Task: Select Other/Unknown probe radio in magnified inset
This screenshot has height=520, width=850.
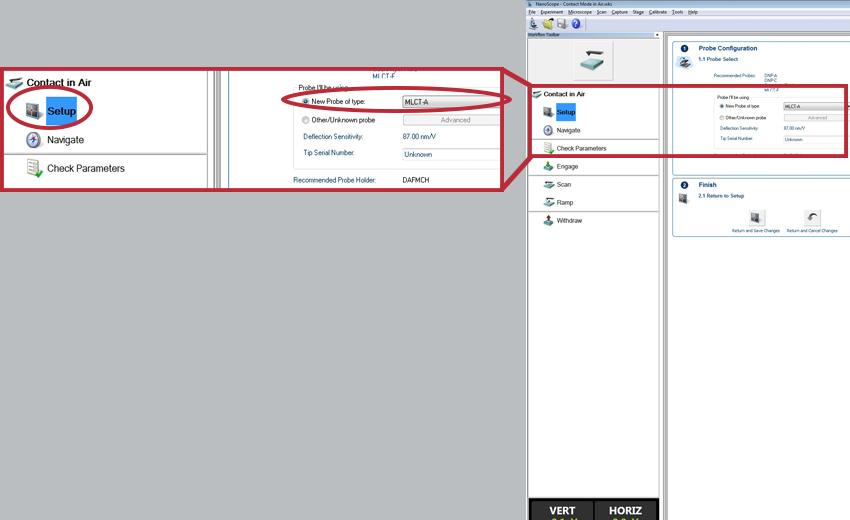Action: click(305, 120)
